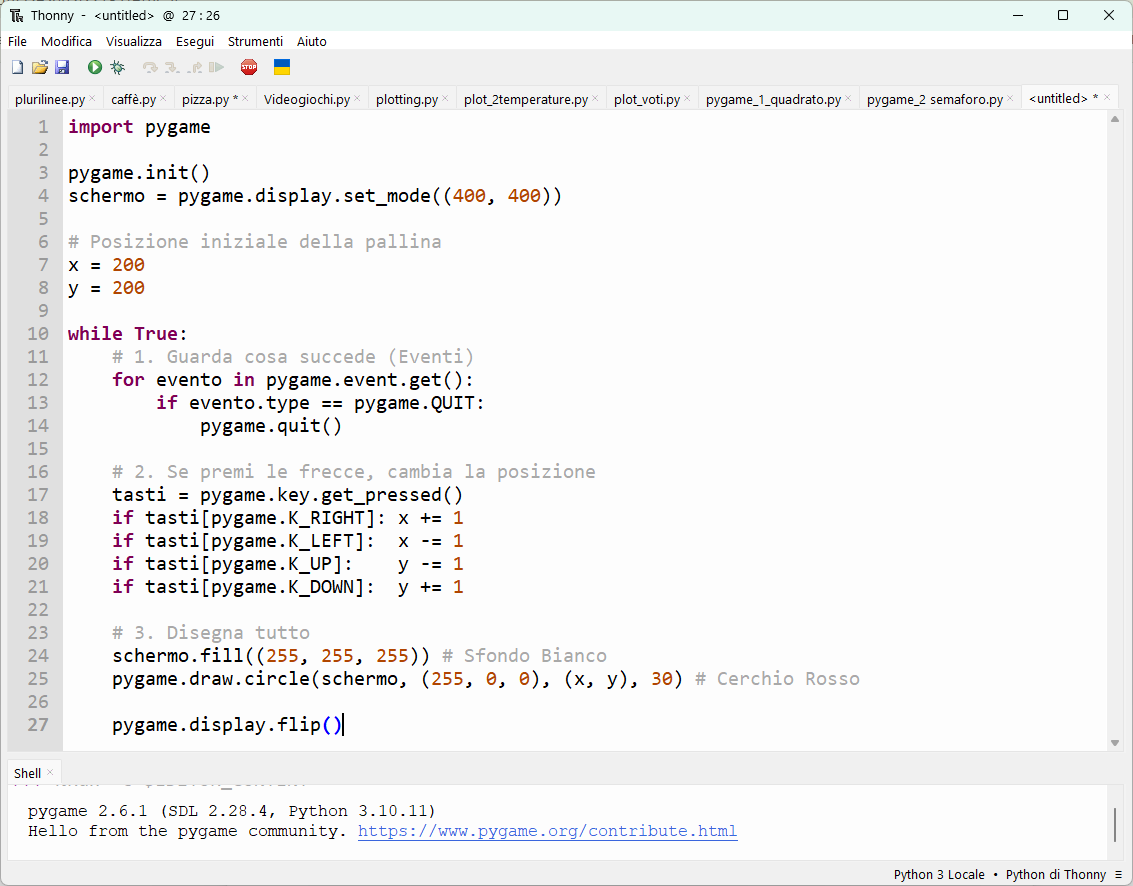Click the Resume debugger toolbar icon

pos(216,67)
